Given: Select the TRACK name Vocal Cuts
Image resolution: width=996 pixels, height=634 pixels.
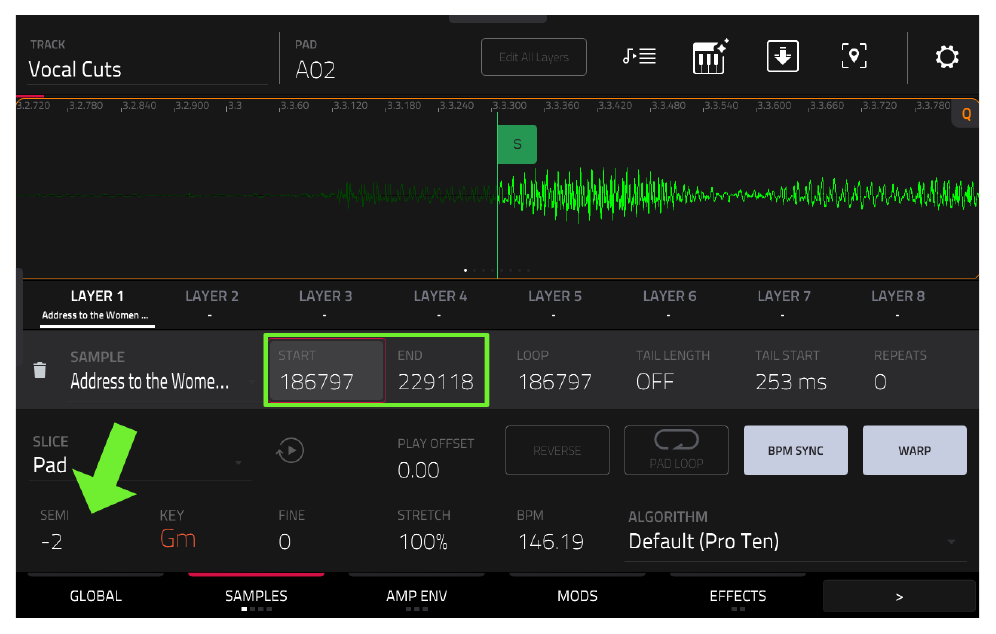Looking at the screenshot, I should tap(147, 60).
